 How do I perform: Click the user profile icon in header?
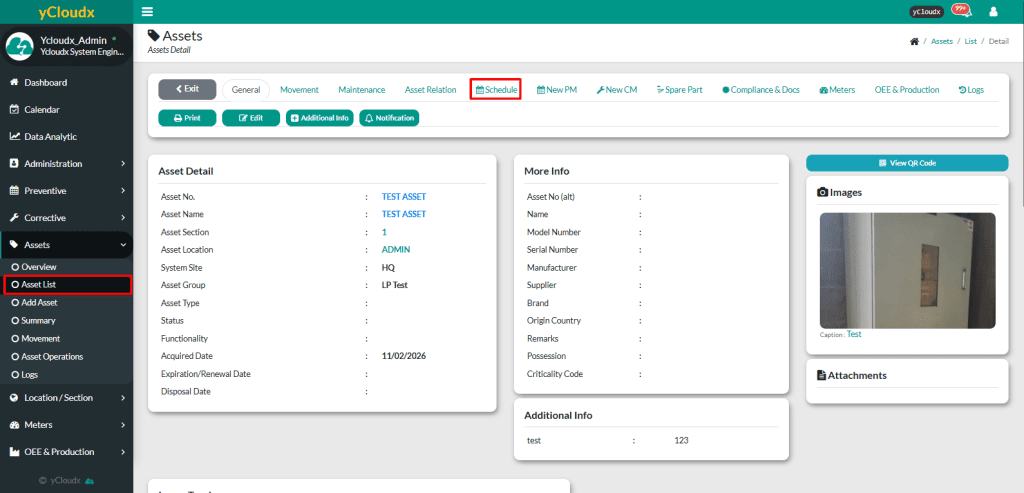993,12
